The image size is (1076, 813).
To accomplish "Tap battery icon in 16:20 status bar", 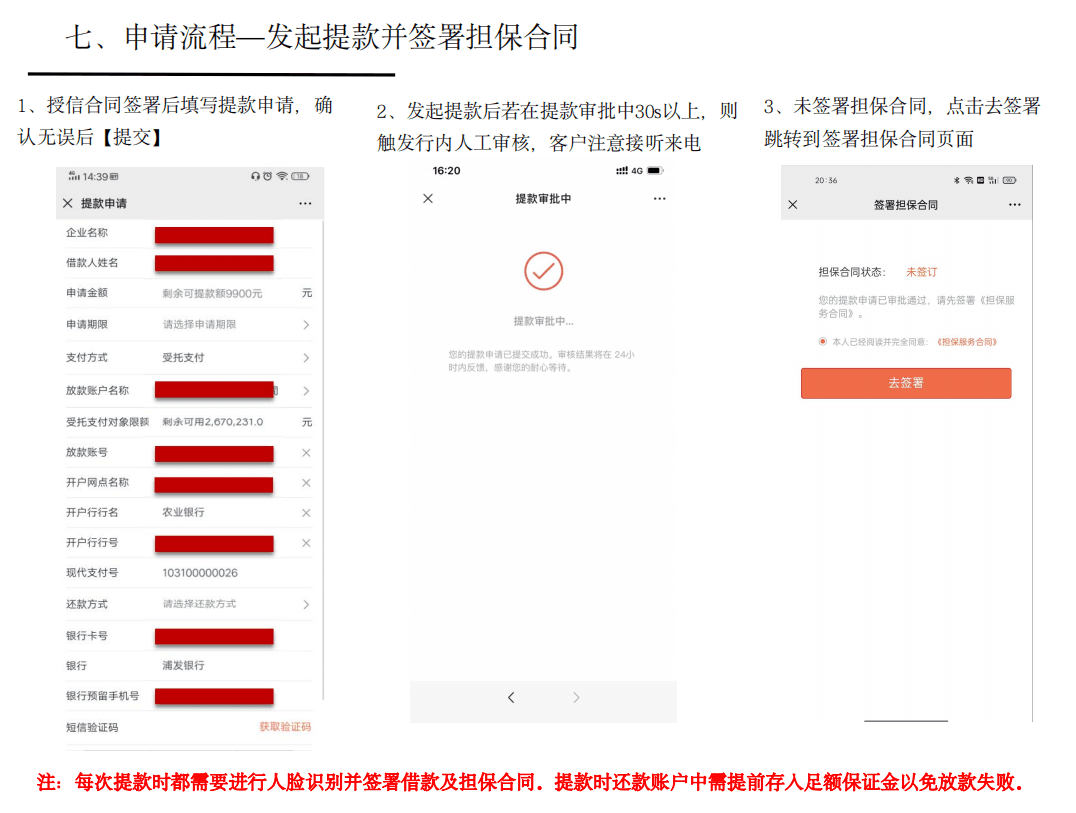I will coord(655,170).
